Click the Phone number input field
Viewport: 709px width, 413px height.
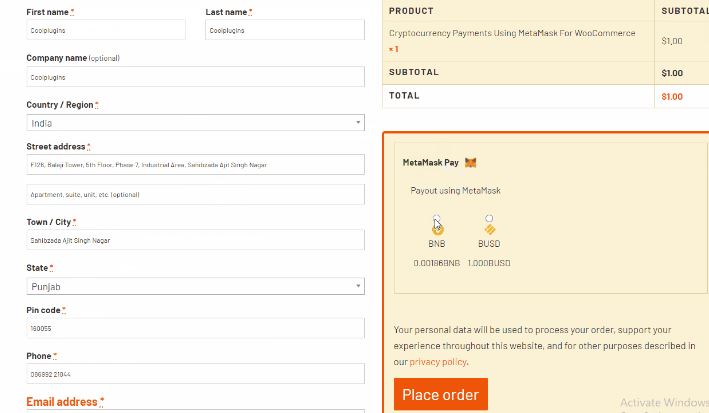point(195,374)
